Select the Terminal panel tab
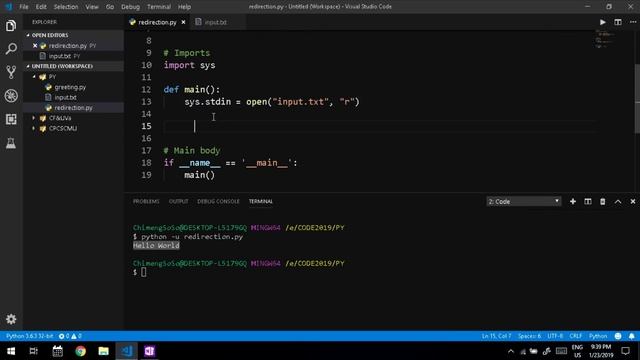 261,202
